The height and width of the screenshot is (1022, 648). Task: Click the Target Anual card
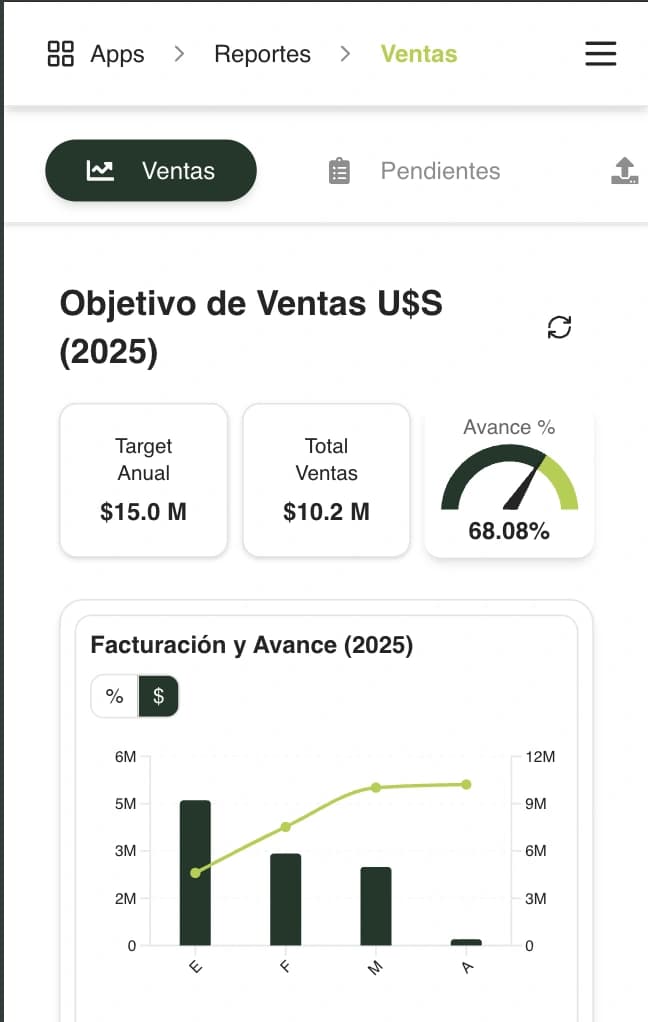144,480
